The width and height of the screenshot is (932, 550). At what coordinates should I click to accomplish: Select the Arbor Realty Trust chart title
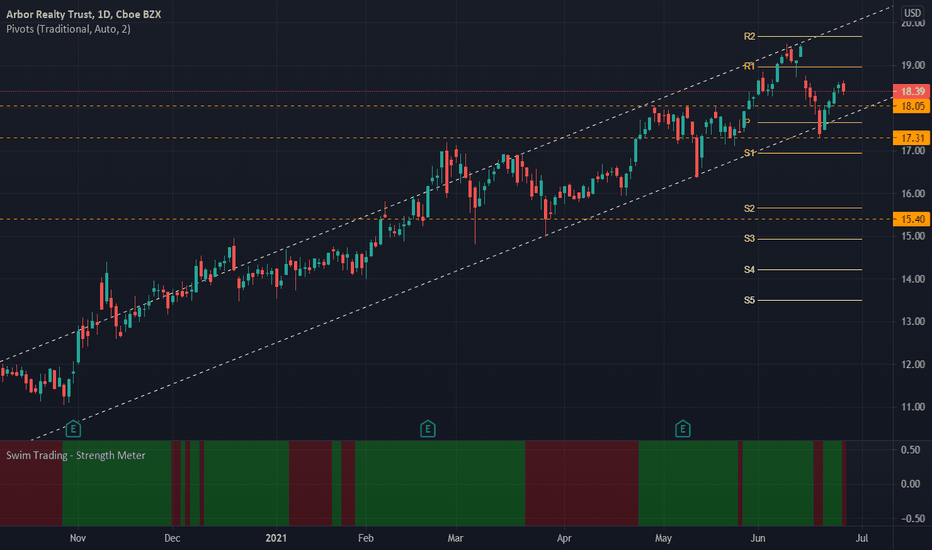click(83, 14)
